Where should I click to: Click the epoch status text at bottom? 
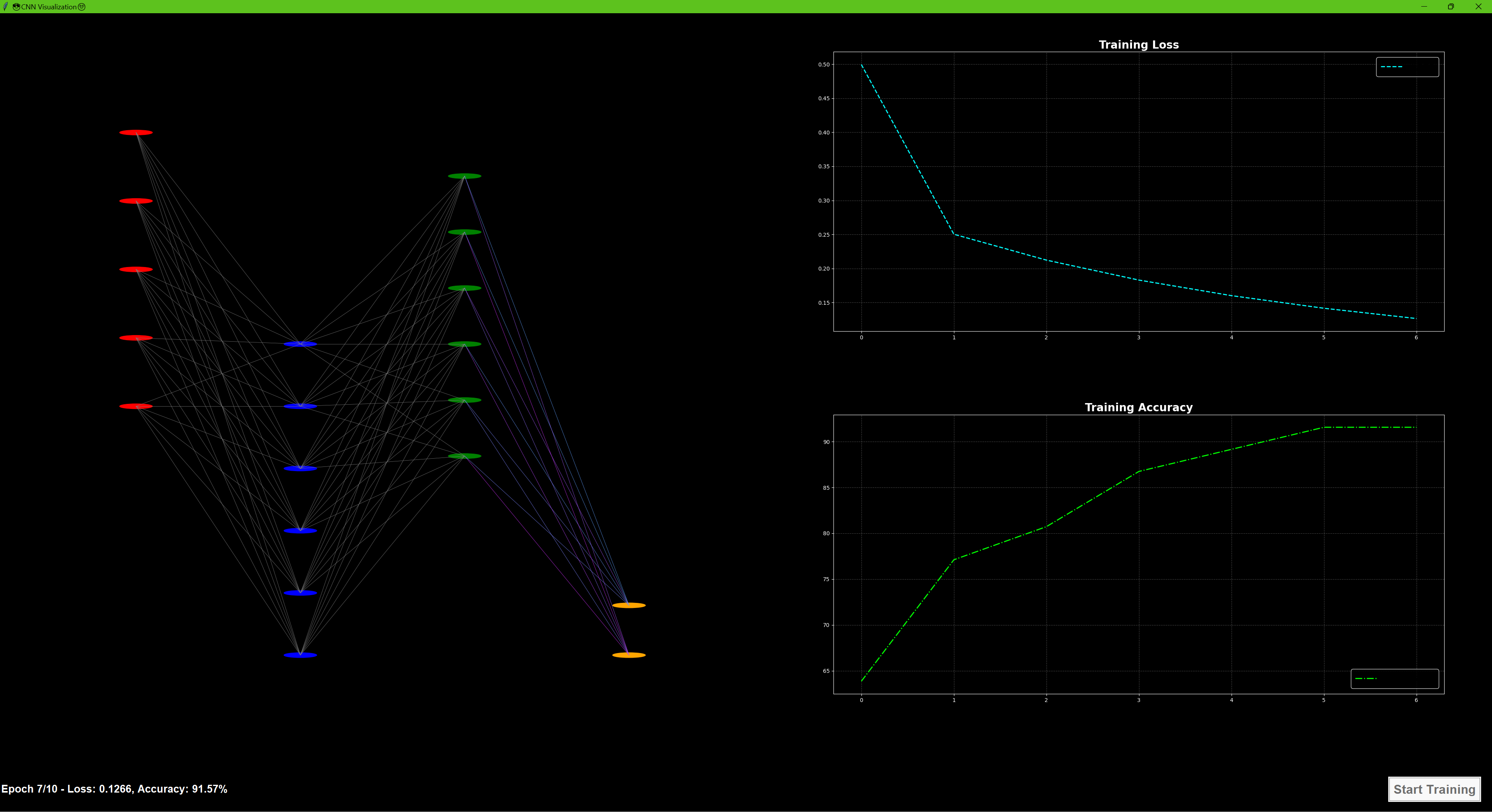[114, 789]
